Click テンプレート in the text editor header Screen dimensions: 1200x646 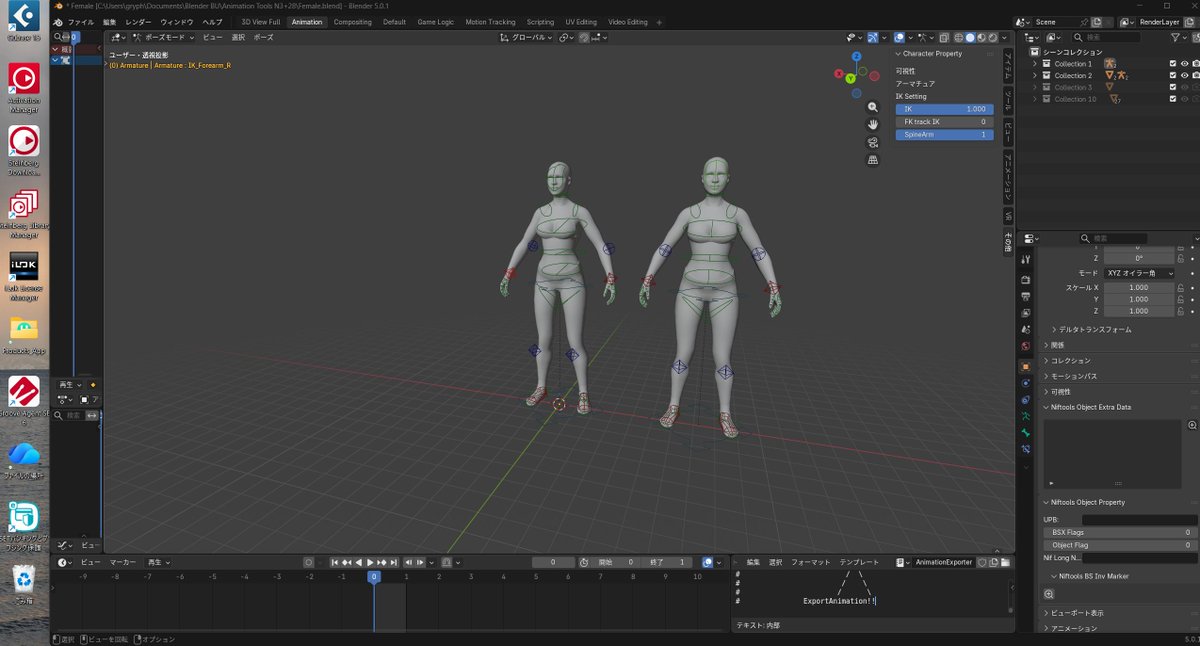coord(859,562)
